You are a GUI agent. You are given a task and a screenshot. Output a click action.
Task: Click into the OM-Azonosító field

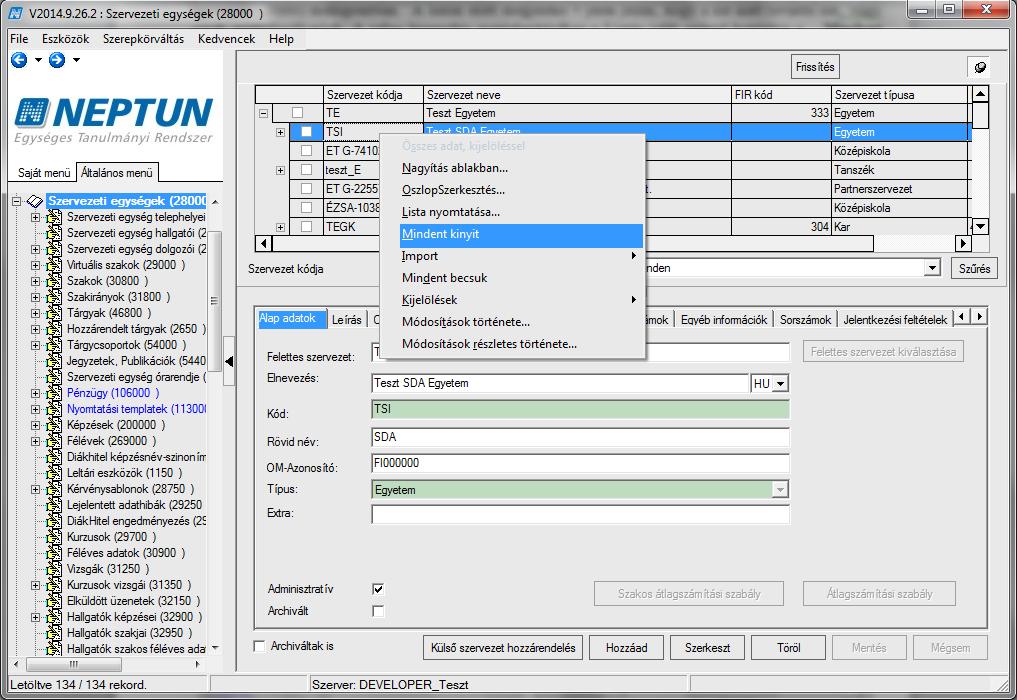point(580,463)
